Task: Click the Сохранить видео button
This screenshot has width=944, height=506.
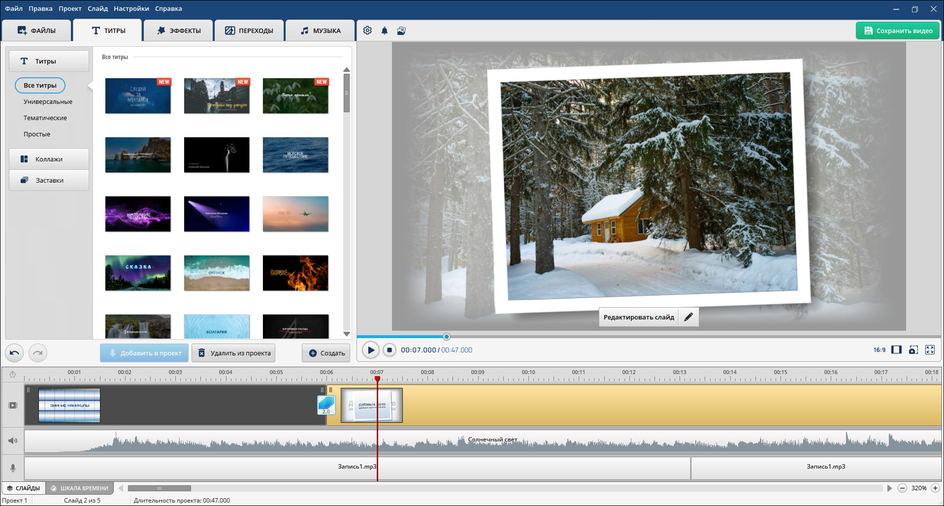Action: pyautogui.click(x=898, y=31)
